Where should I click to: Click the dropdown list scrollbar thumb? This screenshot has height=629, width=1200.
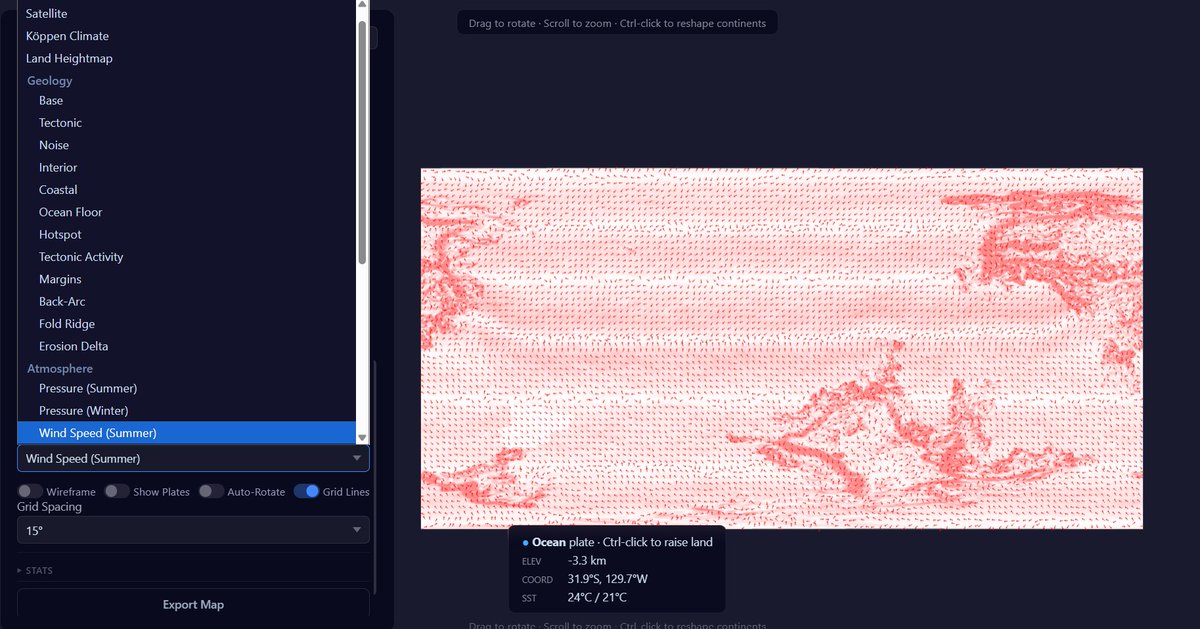[x=363, y=142]
